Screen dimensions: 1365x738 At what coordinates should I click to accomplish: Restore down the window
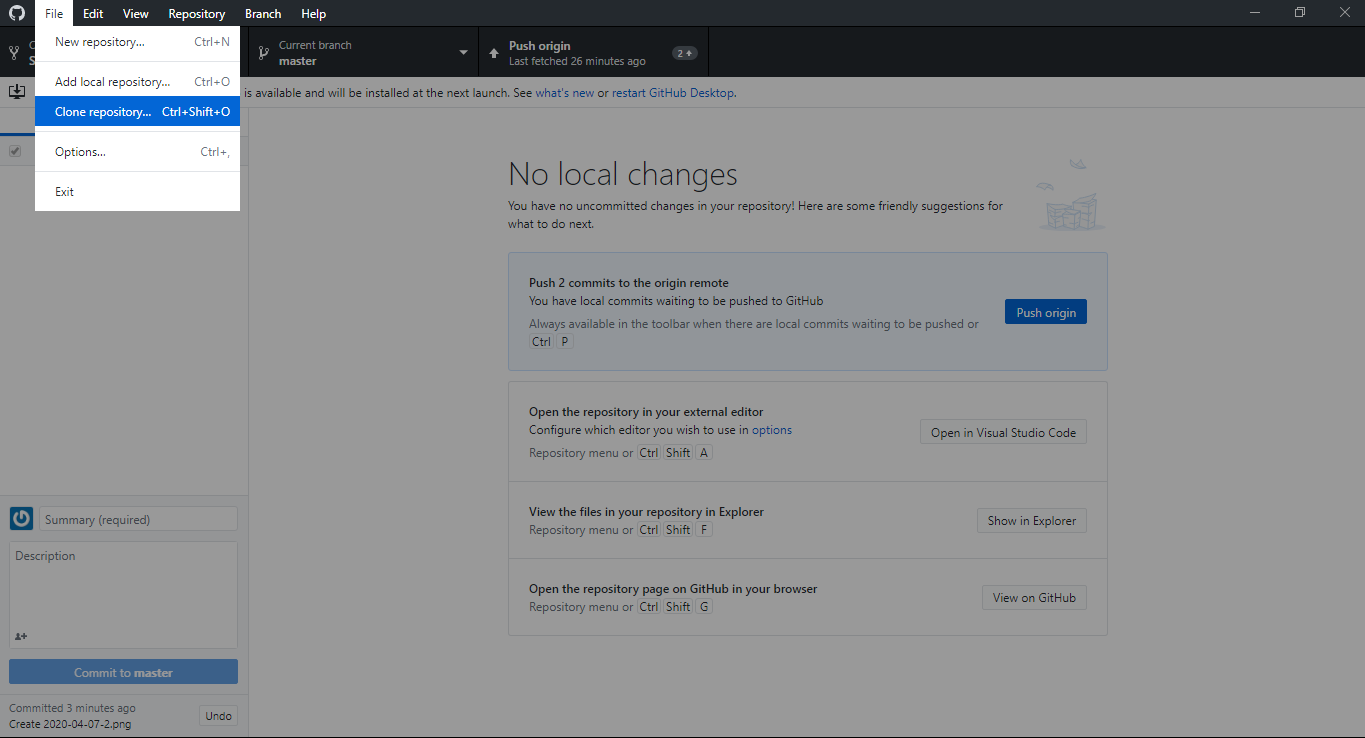pos(1300,13)
